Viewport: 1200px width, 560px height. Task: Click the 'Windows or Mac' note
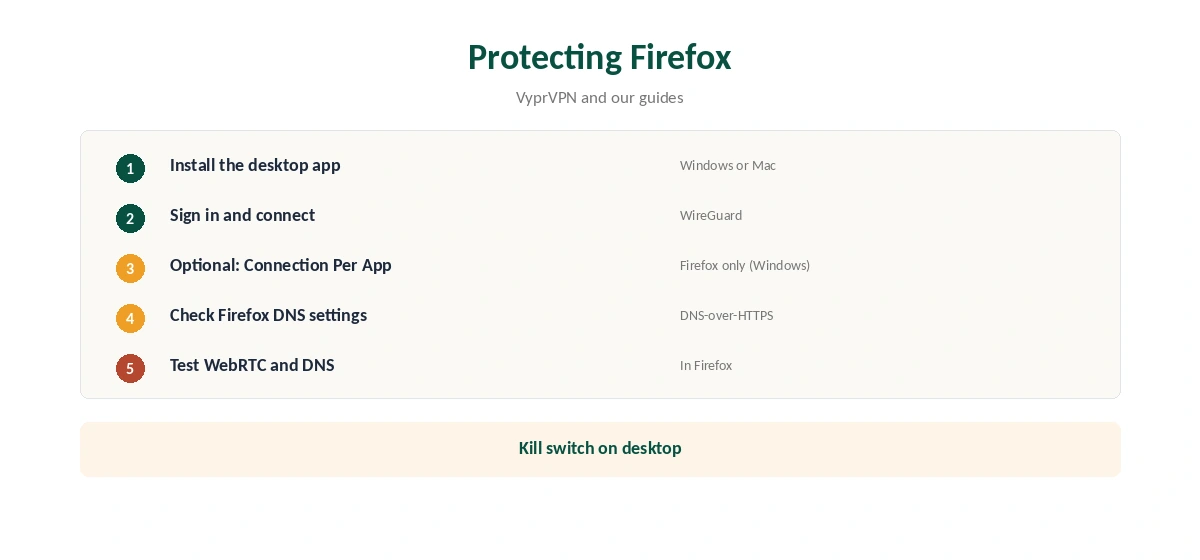pos(728,165)
